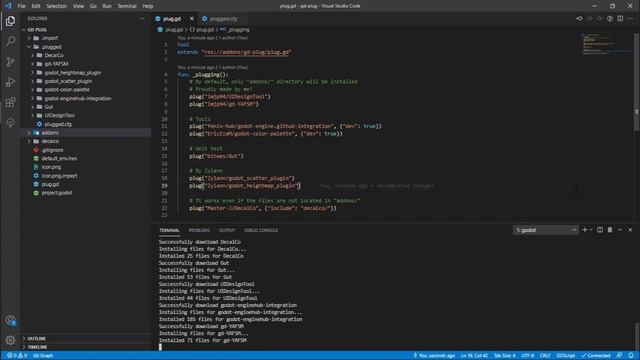Switch to the Problems panel tab
Image resolution: width=640 pixels, height=360 pixels.
coord(199,230)
